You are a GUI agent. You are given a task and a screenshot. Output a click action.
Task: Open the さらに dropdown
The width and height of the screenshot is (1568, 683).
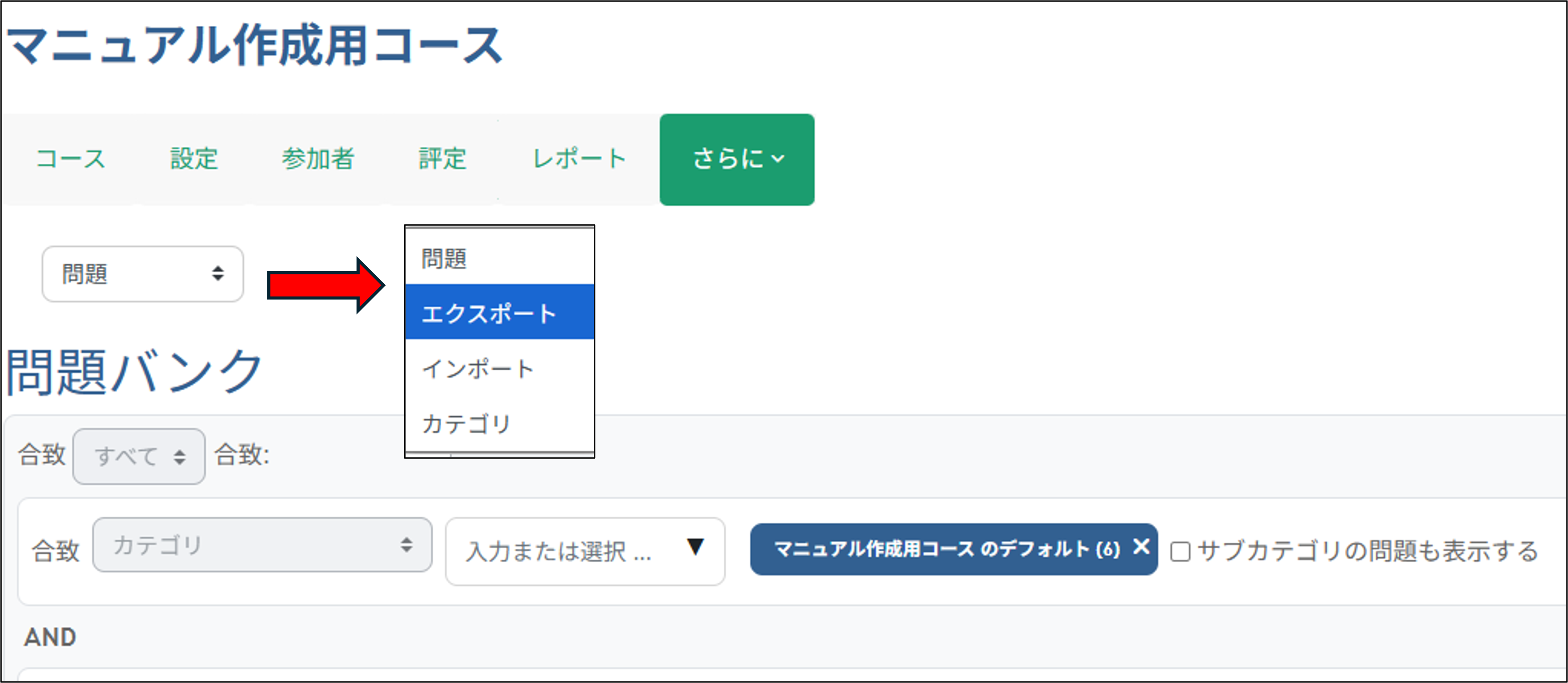coord(737,160)
